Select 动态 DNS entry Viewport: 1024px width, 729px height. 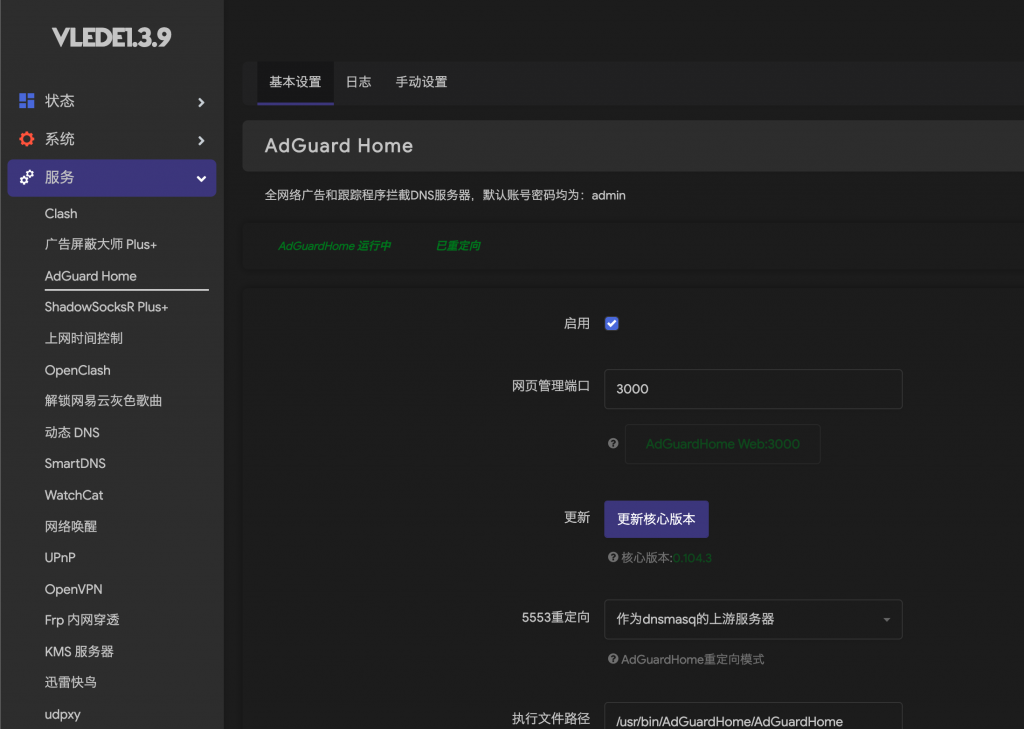tap(72, 432)
